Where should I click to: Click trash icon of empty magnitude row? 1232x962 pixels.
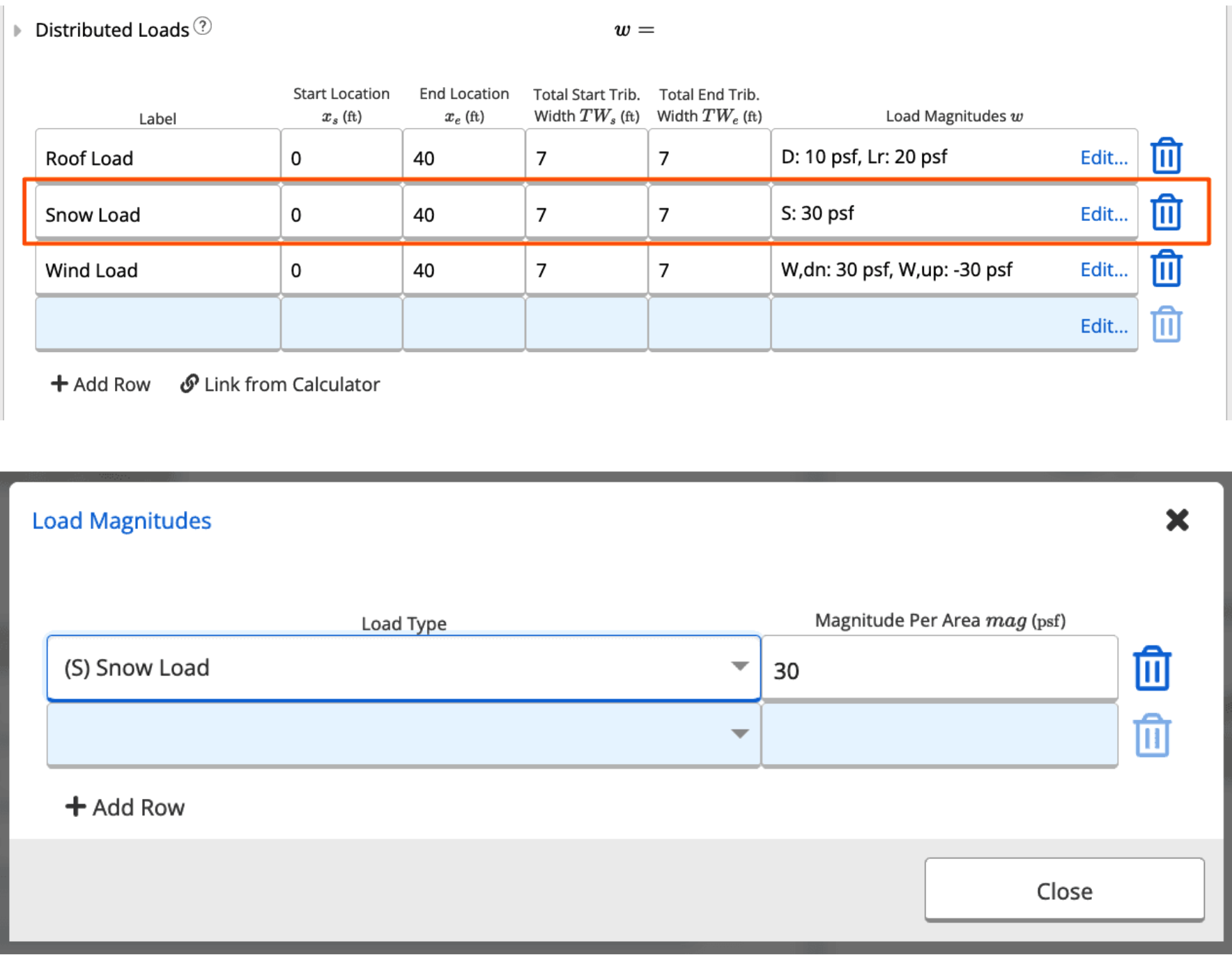click(x=1152, y=735)
